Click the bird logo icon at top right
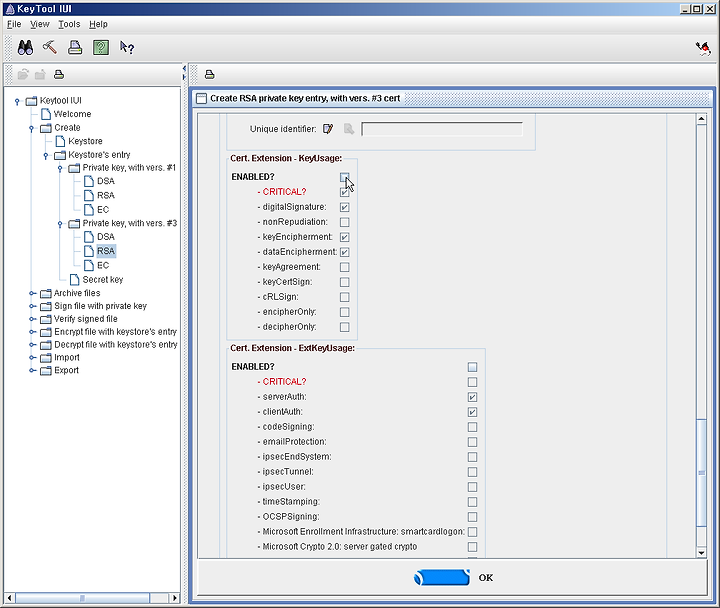 tap(703, 48)
